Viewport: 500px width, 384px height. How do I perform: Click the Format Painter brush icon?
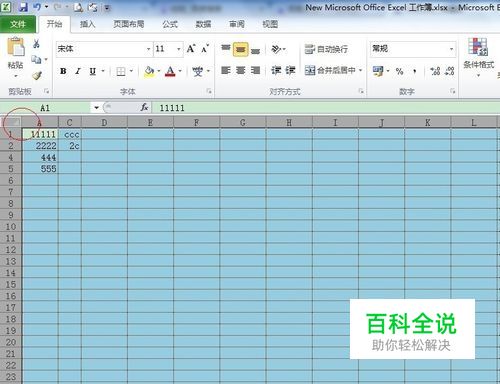(x=37, y=76)
